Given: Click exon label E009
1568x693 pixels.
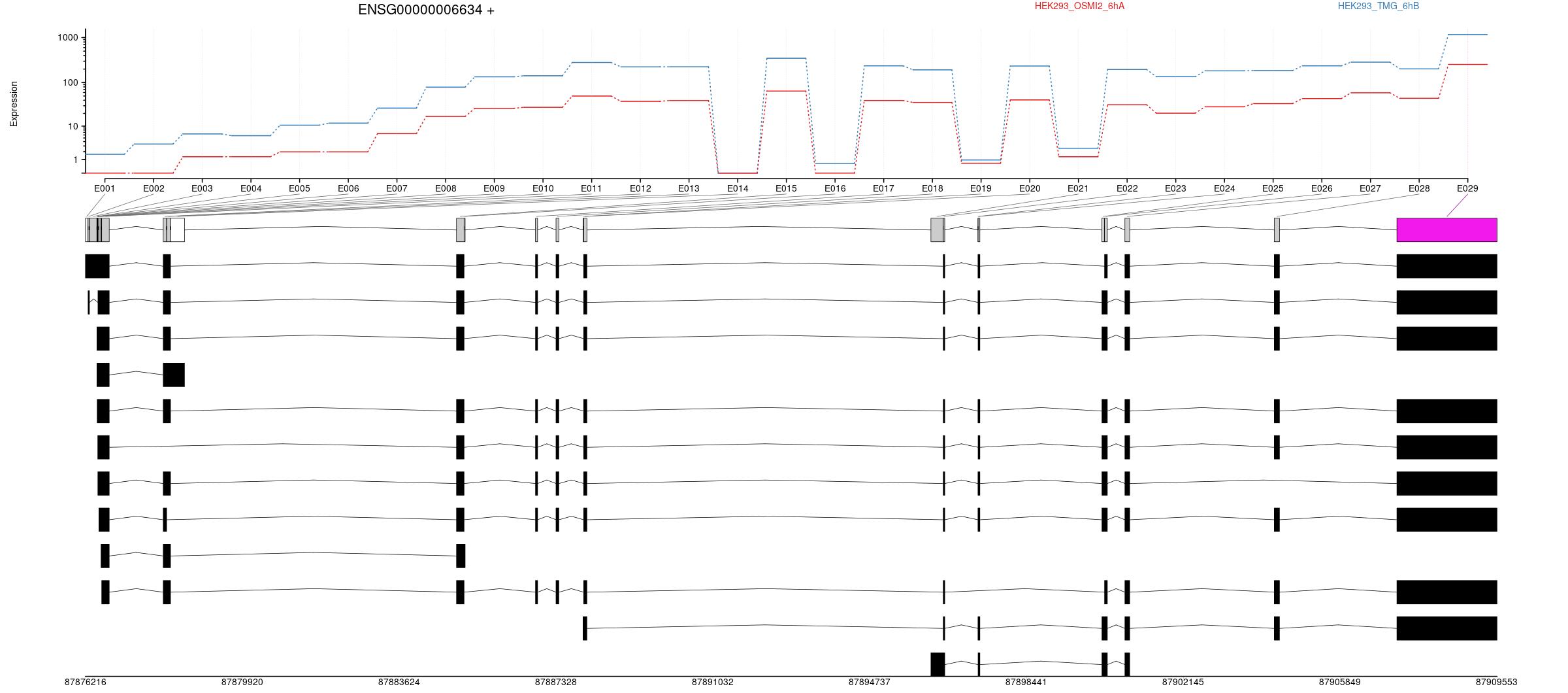Looking at the screenshot, I should [494, 188].
